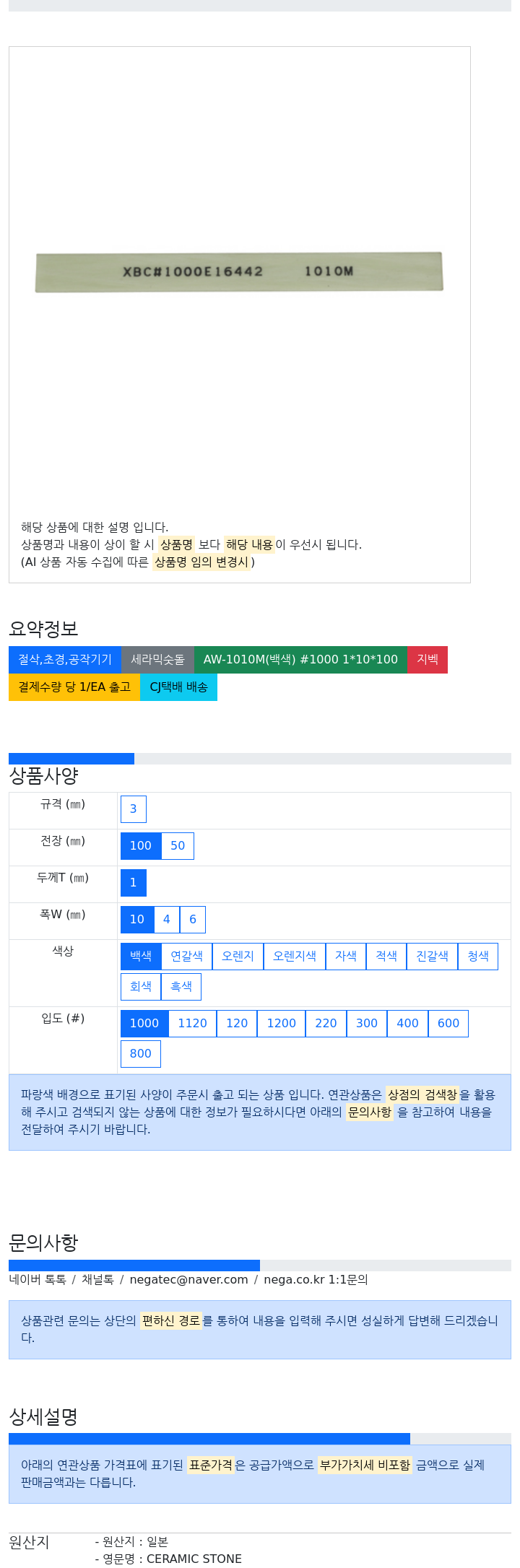This screenshot has width=520, height=1568.
Task: Pick the 오렌지색 color option
Action: tap(295, 957)
